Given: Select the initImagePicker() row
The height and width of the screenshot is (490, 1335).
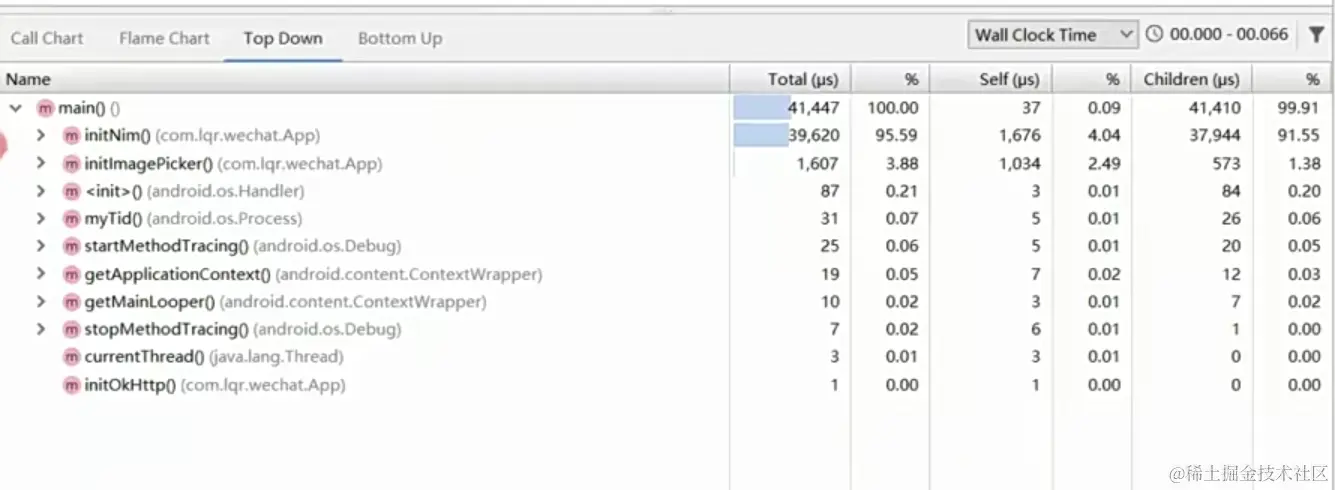Looking at the screenshot, I should point(667,163).
